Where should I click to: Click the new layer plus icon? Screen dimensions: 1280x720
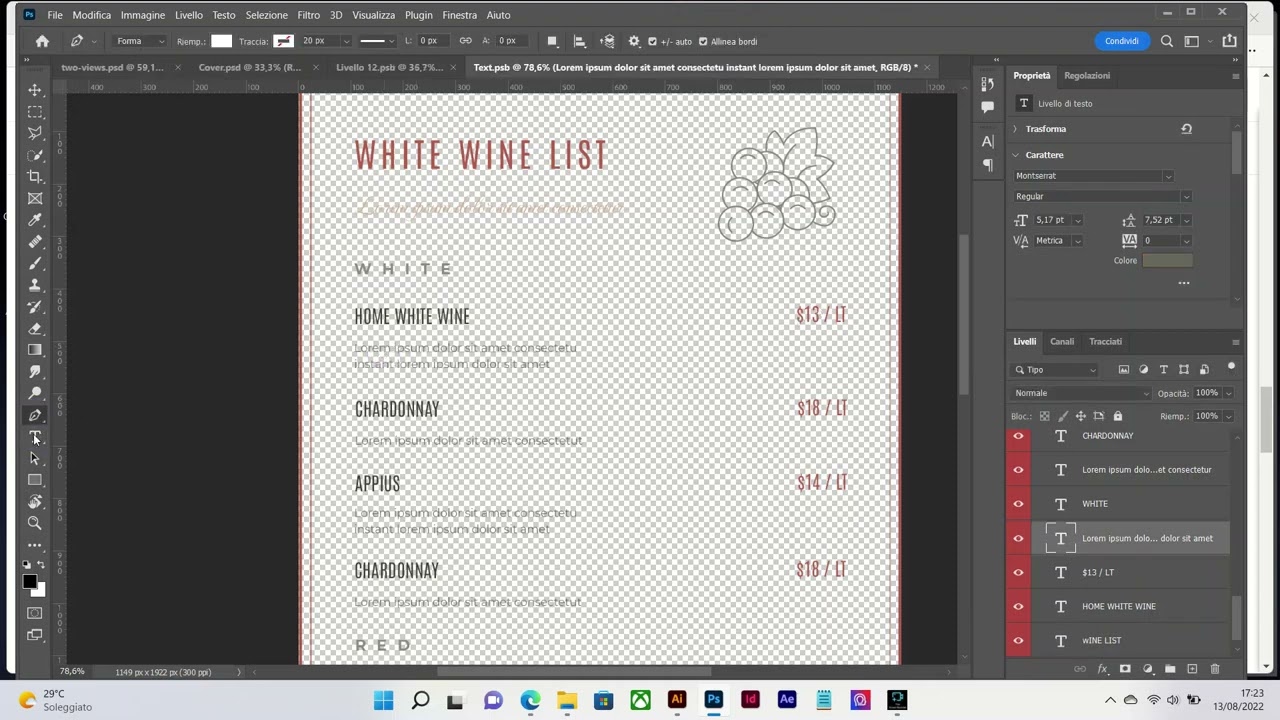[x=1192, y=669]
